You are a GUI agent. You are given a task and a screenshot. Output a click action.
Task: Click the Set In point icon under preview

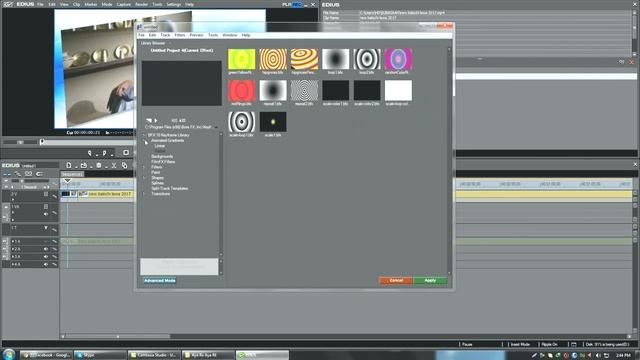[89, 153]
